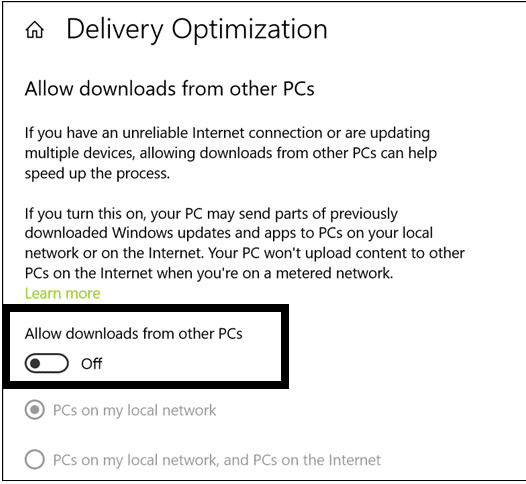Click paragraph starting 'If you turn this on'
Image resolution: width=526 pixels, height=484 pixels.
click(245, 243)
